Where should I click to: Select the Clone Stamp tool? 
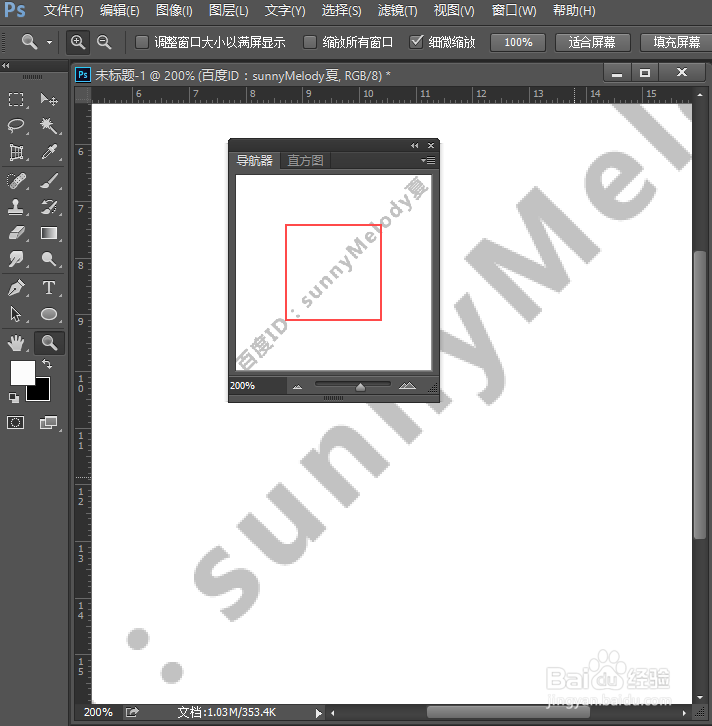(x=16, y=207)
